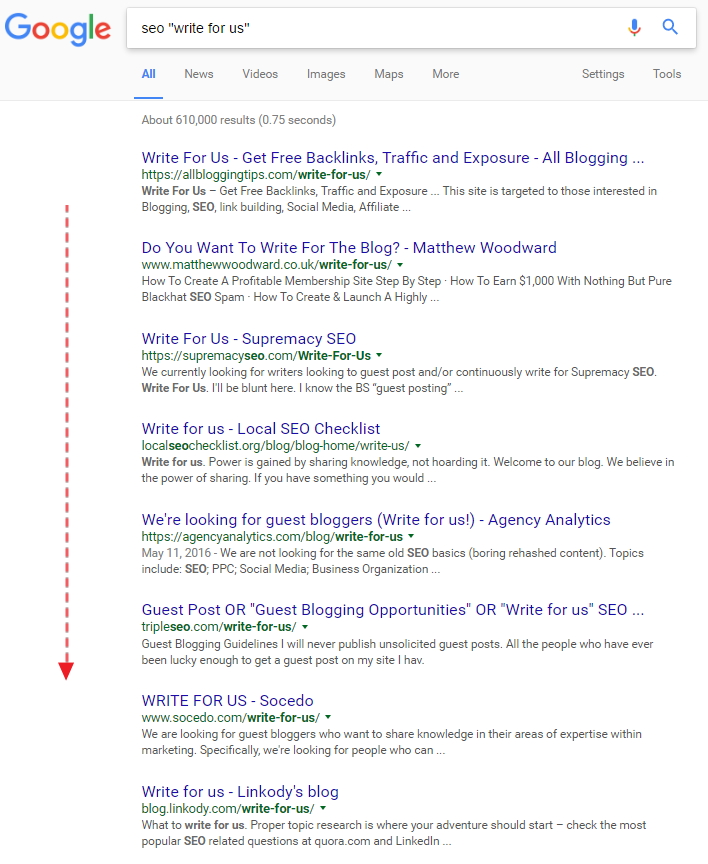Expand dropdown arrow beside supremacyseo.com URL

(x=379, y=355)
